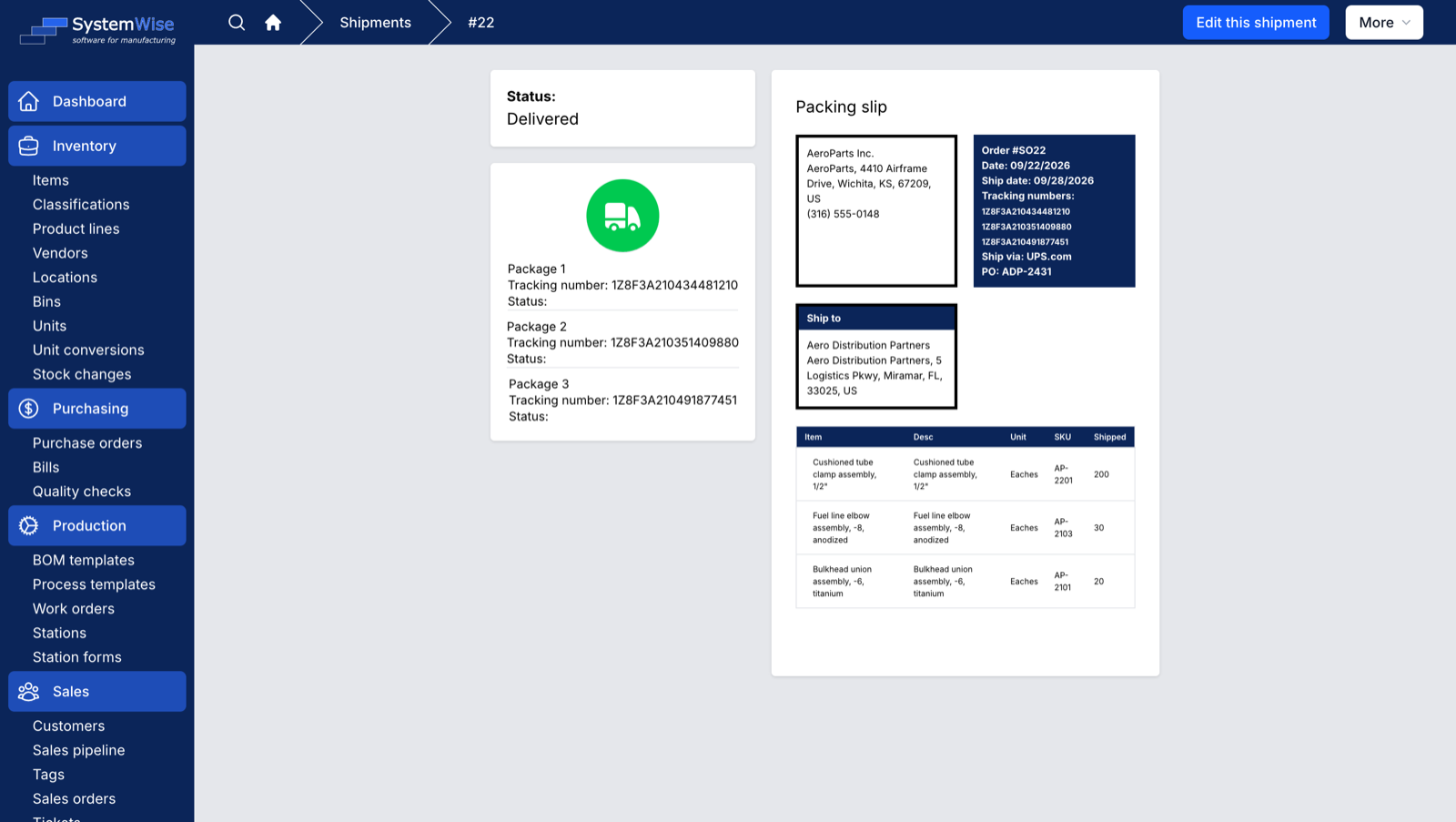Image resolution: width=1456 pixels, height=822 pixels.
Task: Open Sales pipeline
Action: [78, 750]
